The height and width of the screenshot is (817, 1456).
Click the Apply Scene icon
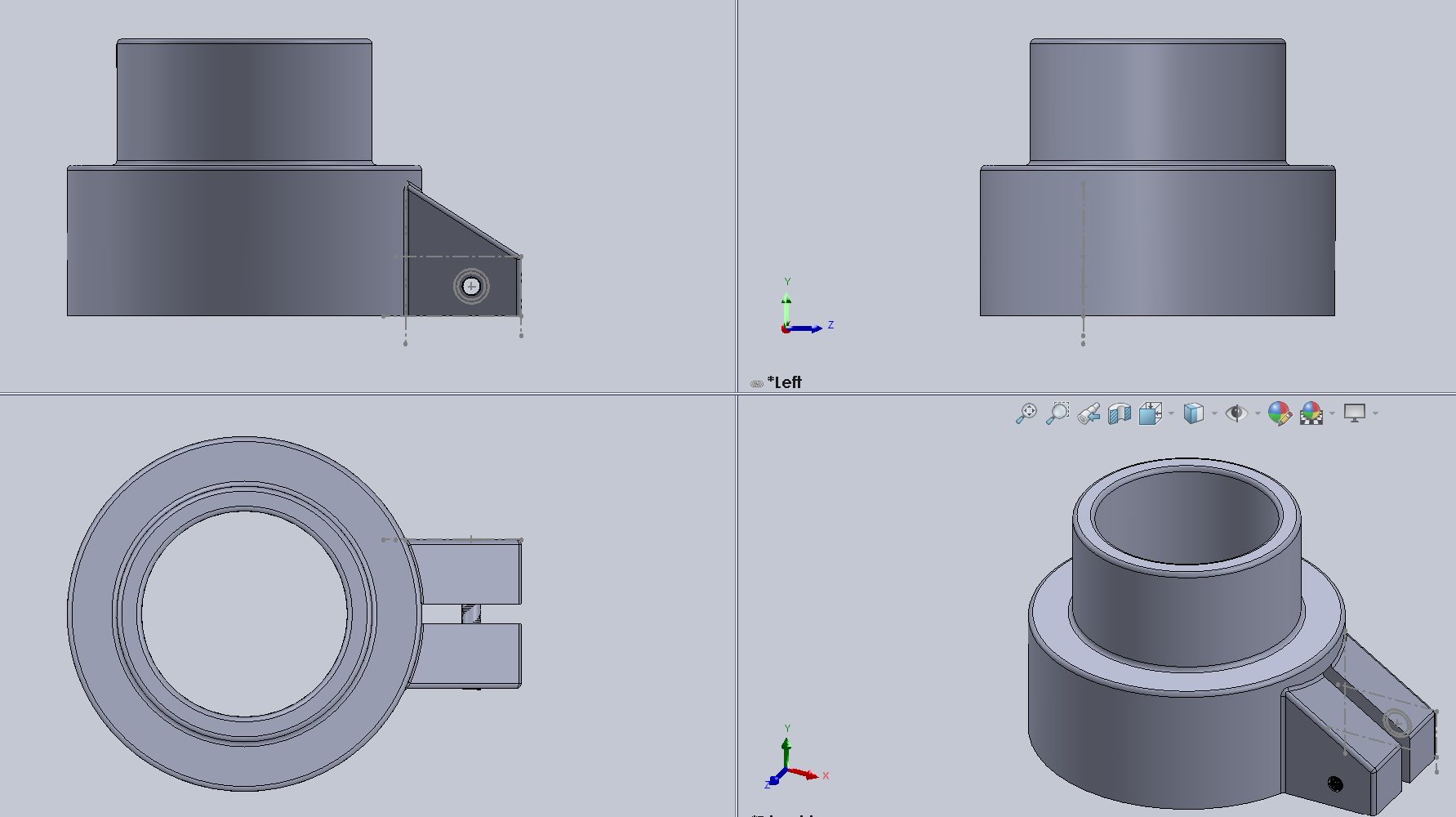(1311, 413)
